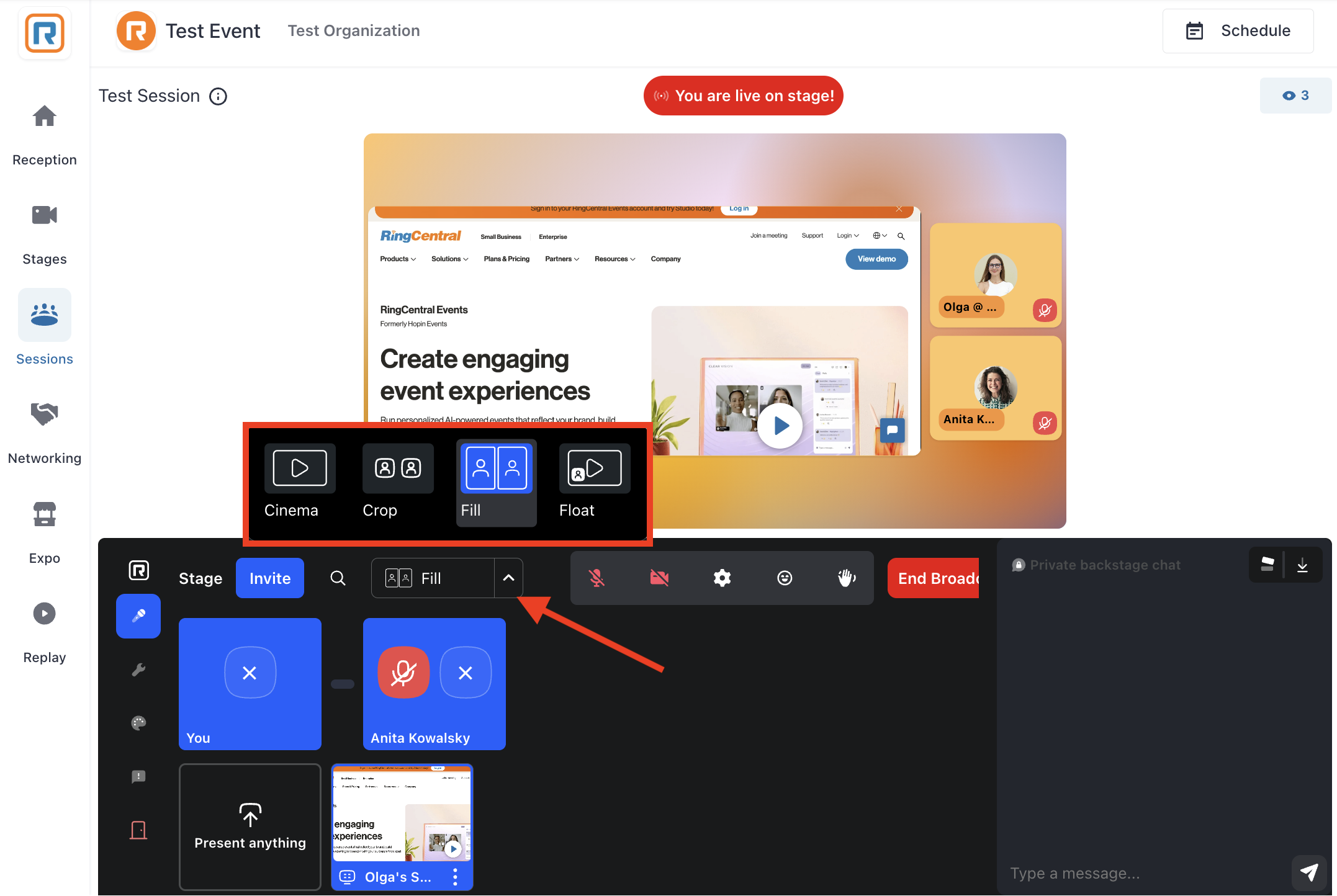This screenshot has width=1337, height=896.
Task: Open backstage search magnifier
Action: 338,578
